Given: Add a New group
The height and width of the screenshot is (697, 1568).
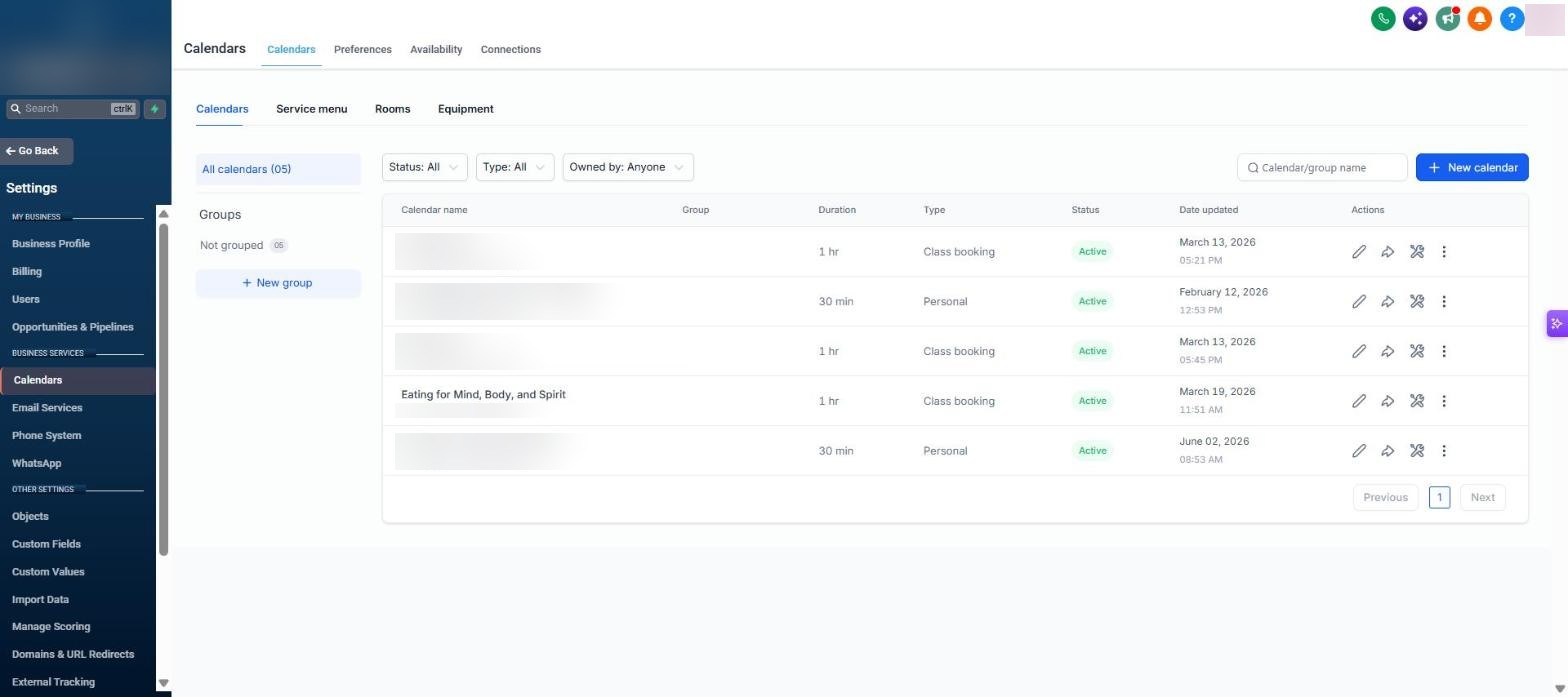Looking at the screenshot, I should (278, 283).
